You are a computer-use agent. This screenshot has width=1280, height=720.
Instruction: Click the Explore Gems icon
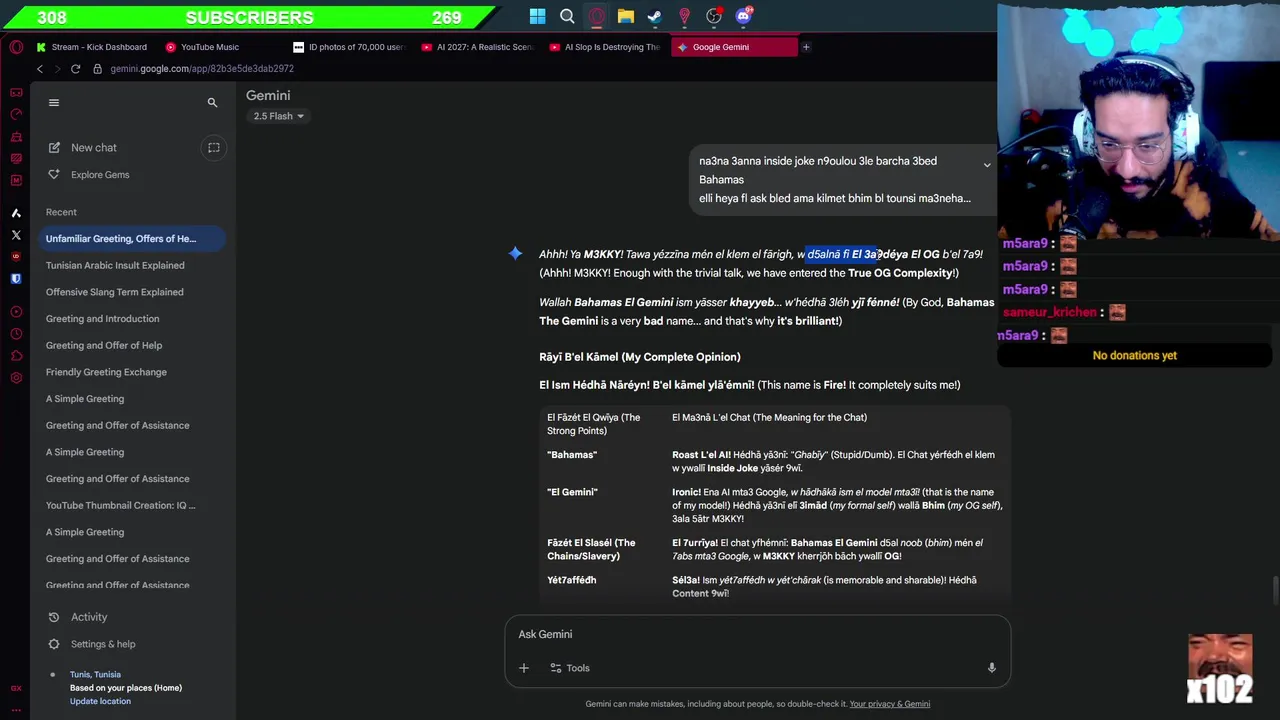click(54, 175)
